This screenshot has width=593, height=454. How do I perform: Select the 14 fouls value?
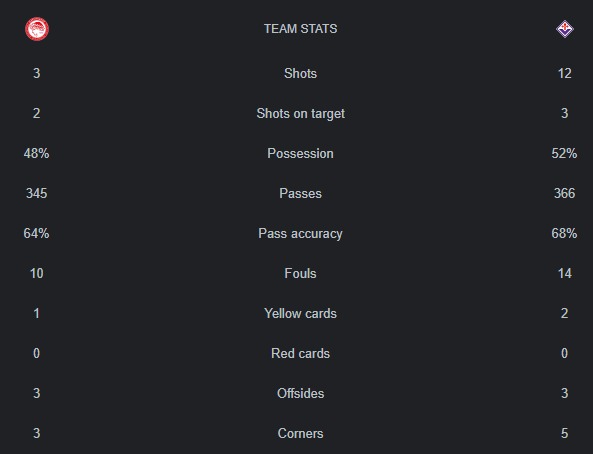tap(565, 274)
